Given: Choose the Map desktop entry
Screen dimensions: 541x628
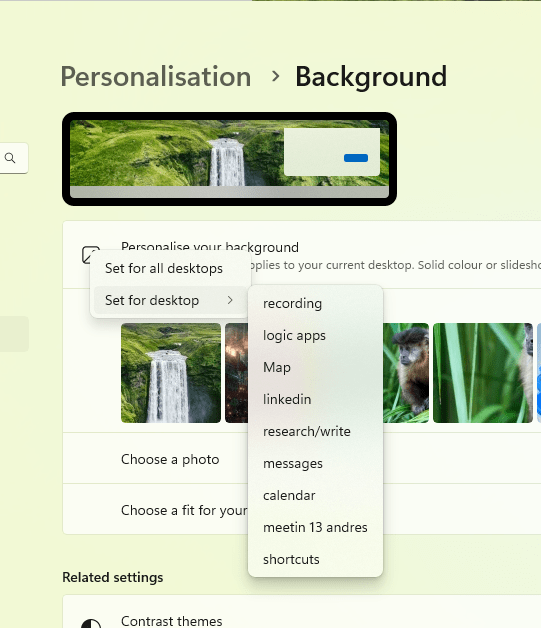Looking at the screenshot, I should [316, 367].
